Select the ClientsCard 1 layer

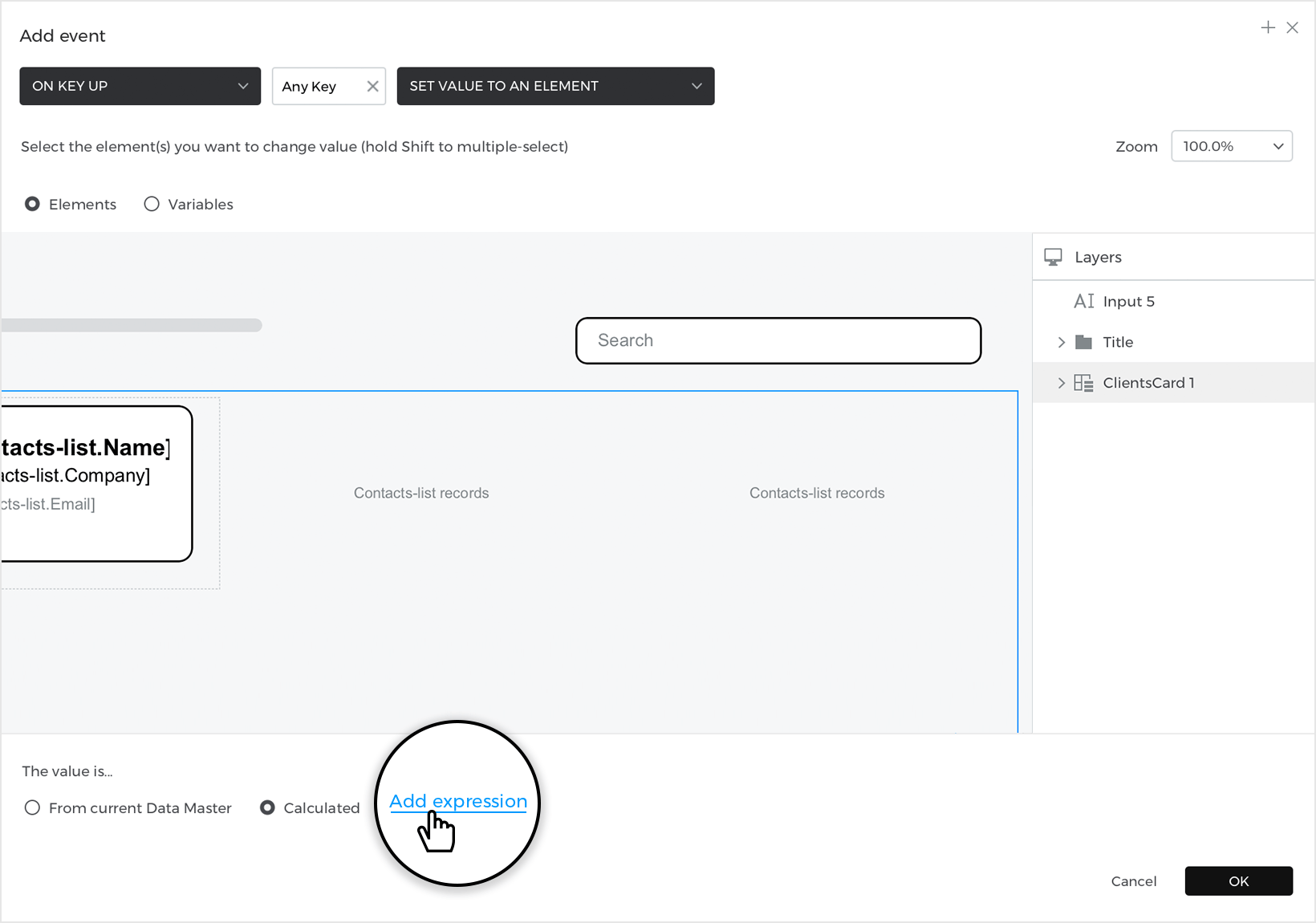1174,383
